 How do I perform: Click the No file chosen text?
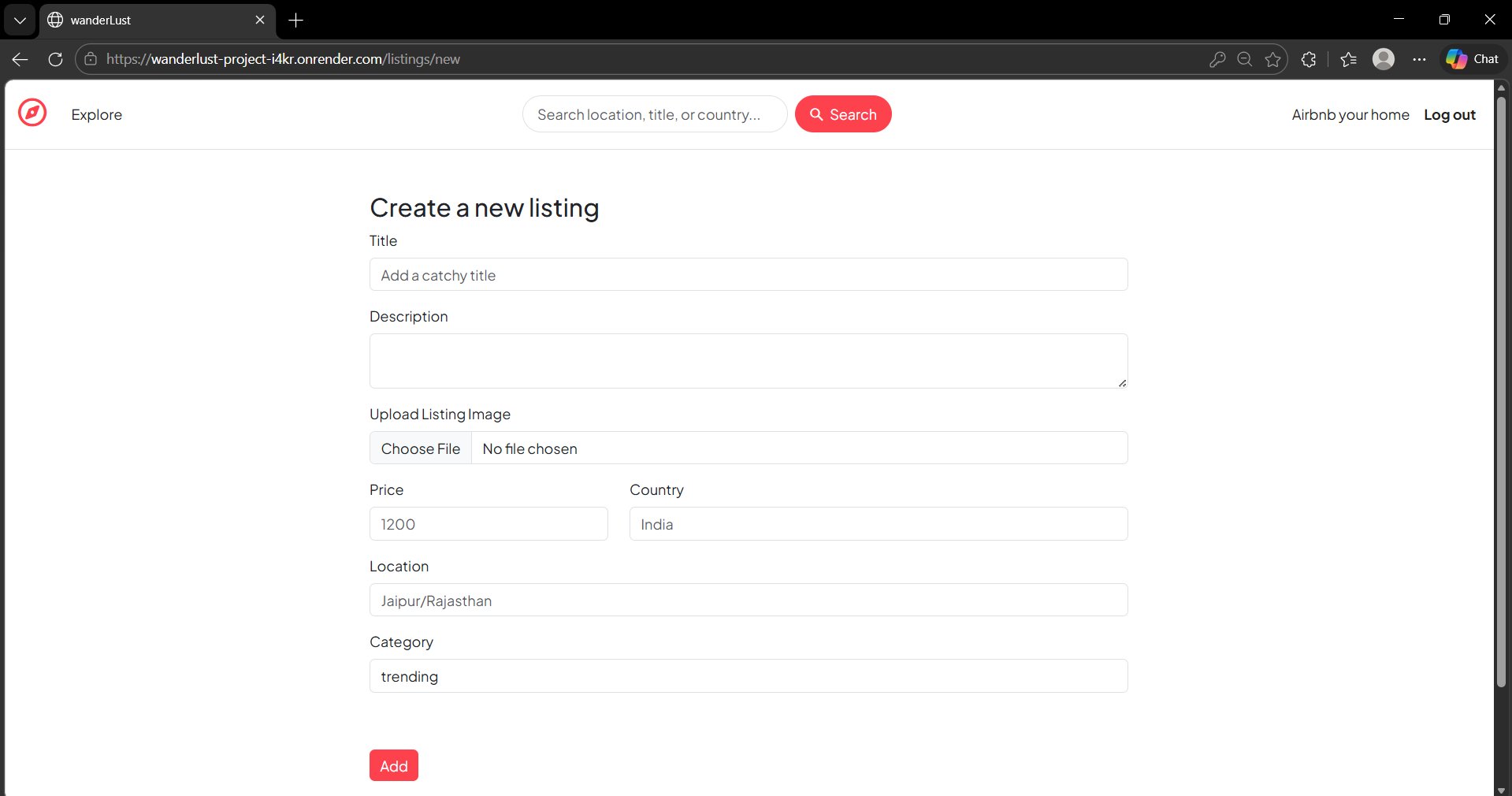click(529, 448)
